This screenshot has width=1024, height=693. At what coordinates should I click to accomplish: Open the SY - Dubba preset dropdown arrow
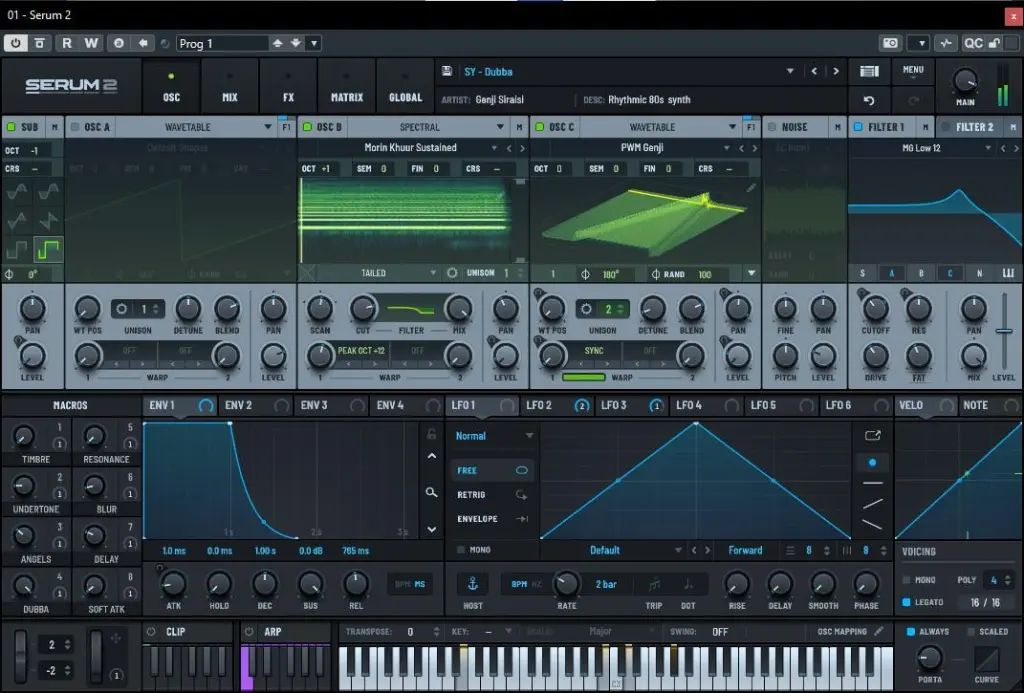click(790, 71)
